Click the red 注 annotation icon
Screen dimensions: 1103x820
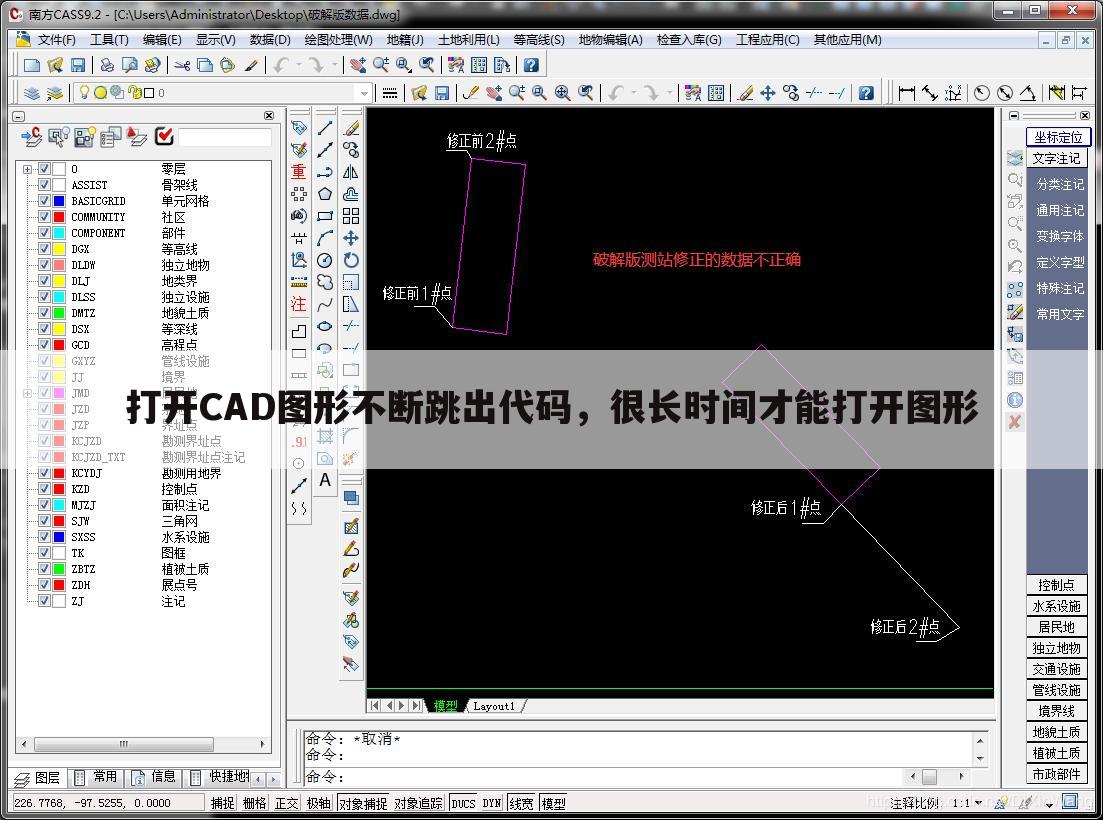(x=298, y=304)
